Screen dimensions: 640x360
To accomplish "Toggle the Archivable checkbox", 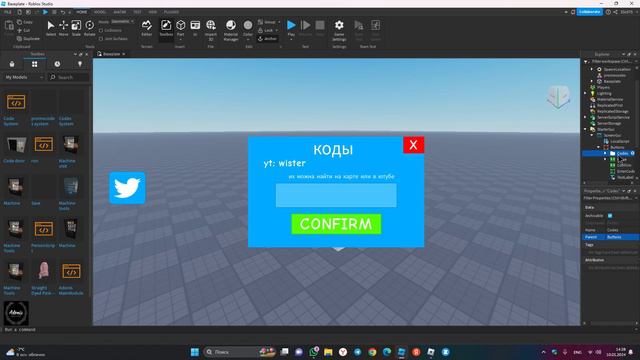I will pos(610,216).
